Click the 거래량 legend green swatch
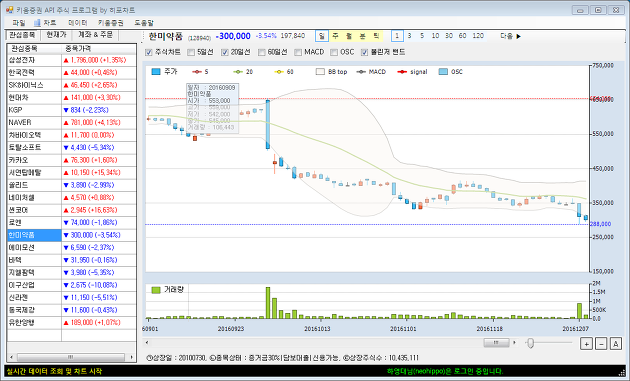 tap(156, 290)
